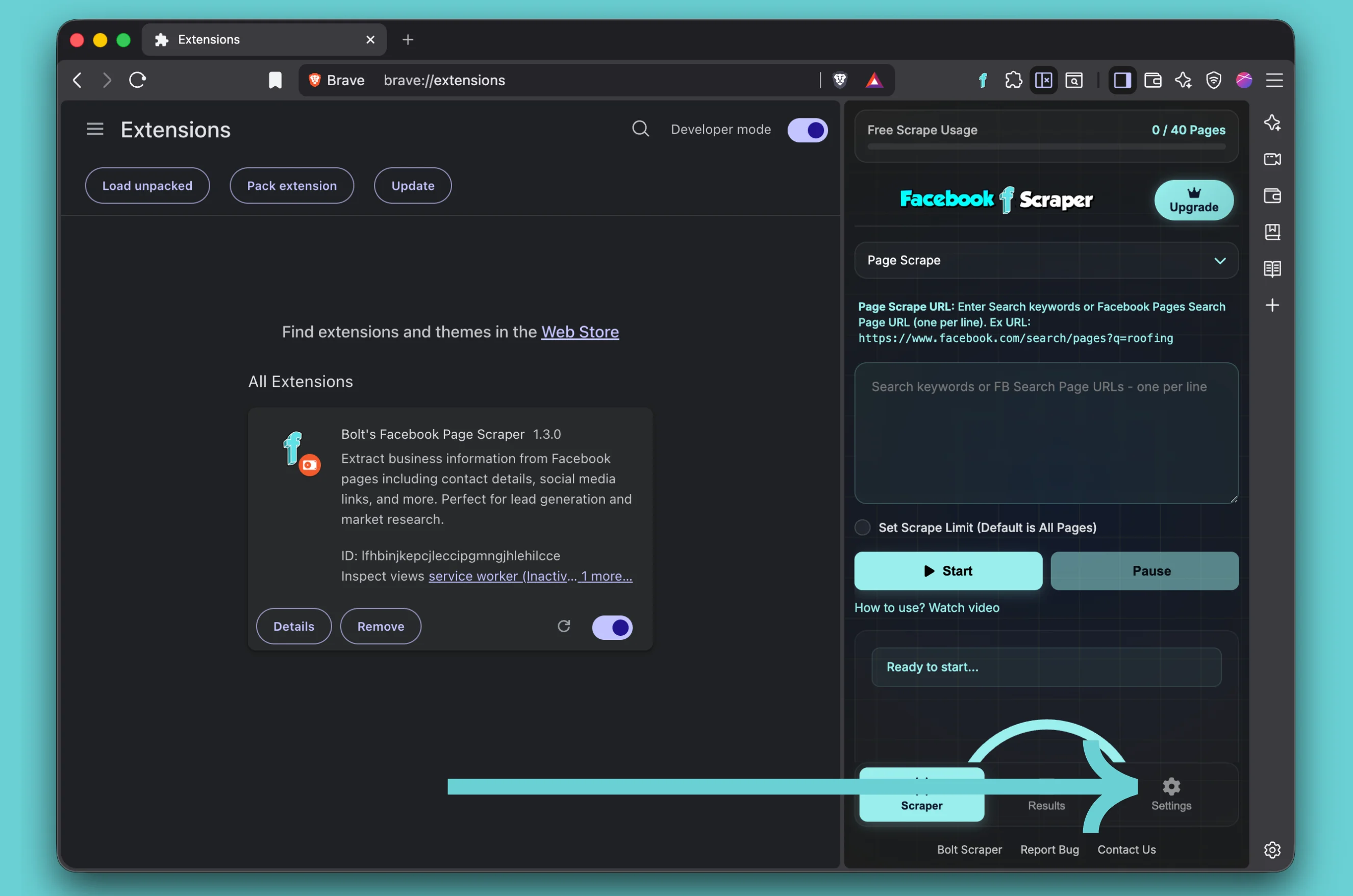Add new item with sidebar plus icon
Screen dimensions: 1353x896
tap(1272, 305)
